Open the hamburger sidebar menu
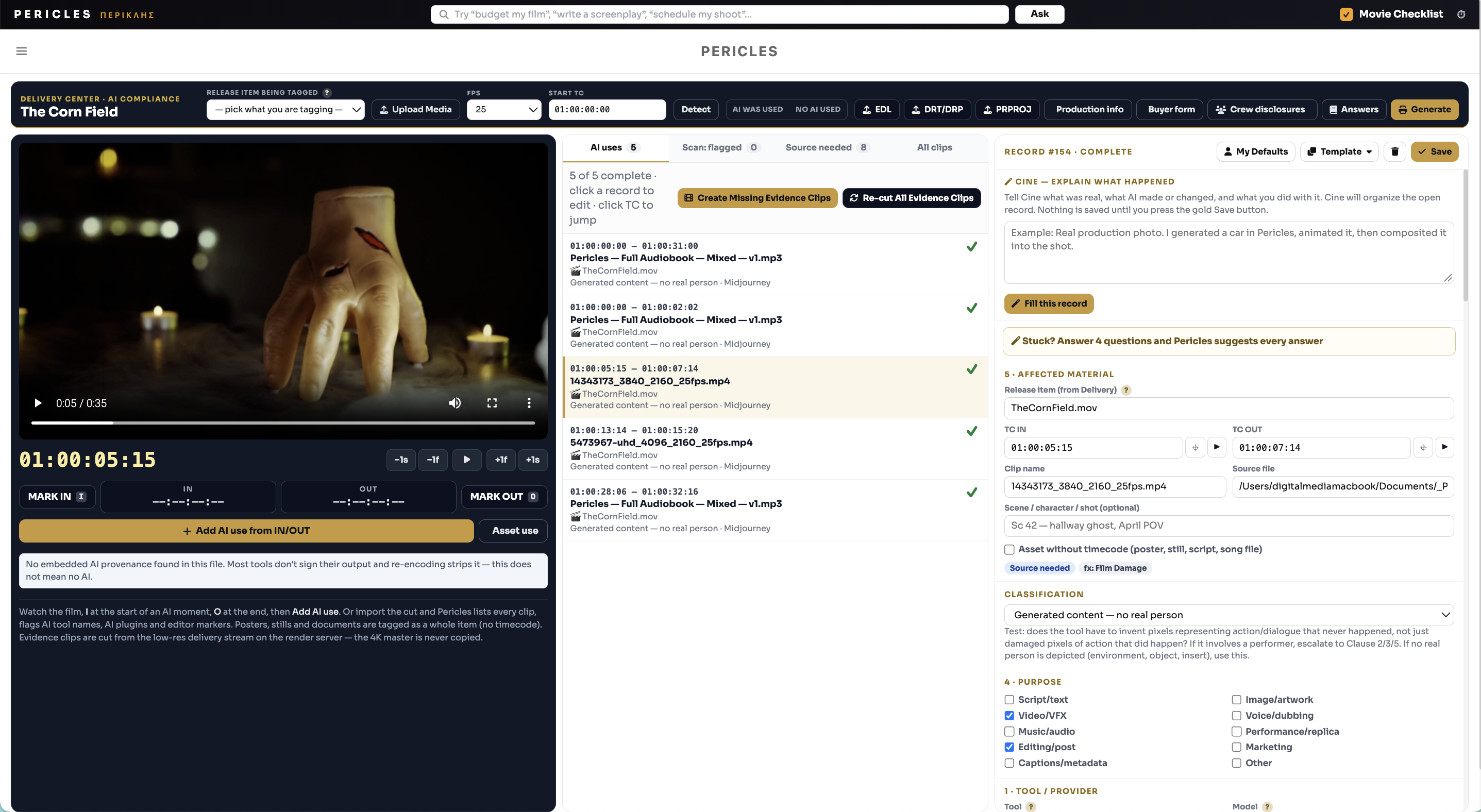1481x812 pixels. (22, 51)
